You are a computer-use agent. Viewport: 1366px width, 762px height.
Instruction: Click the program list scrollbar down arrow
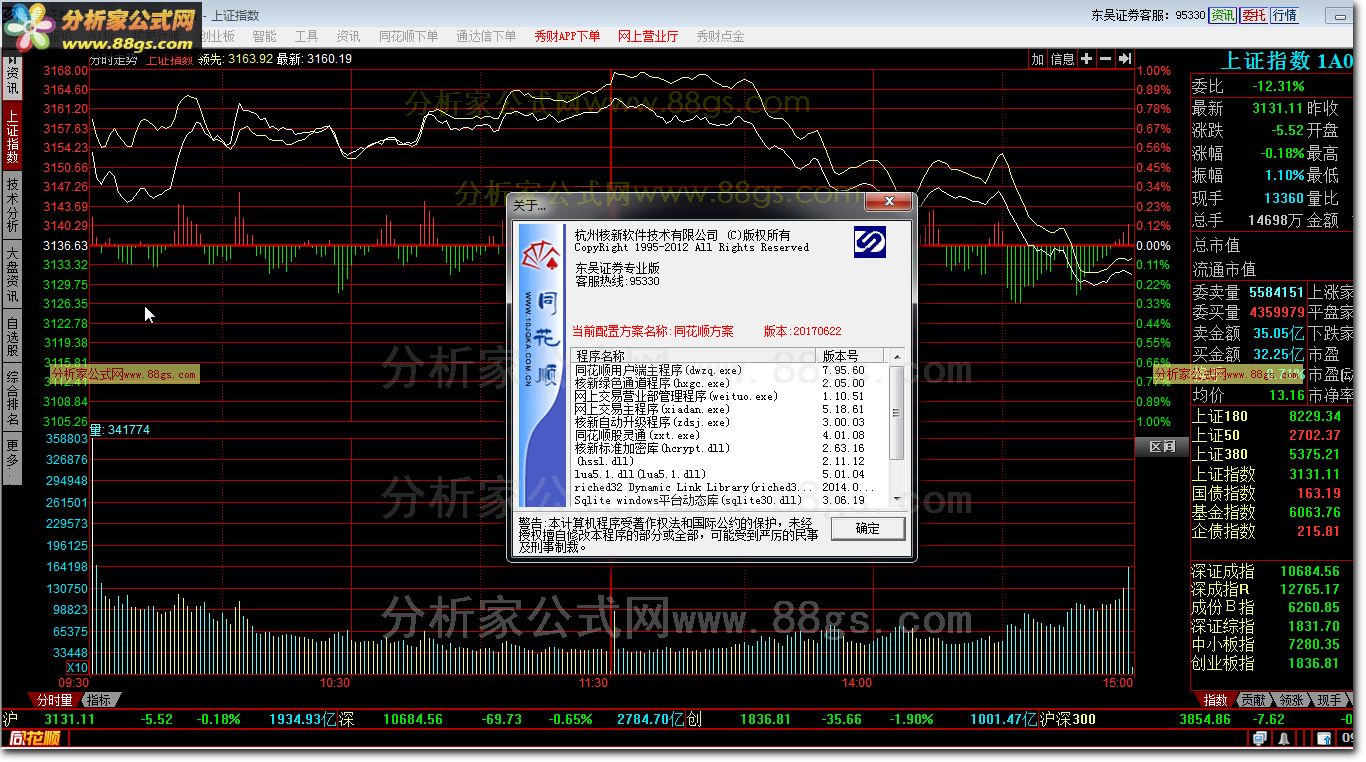896,499
